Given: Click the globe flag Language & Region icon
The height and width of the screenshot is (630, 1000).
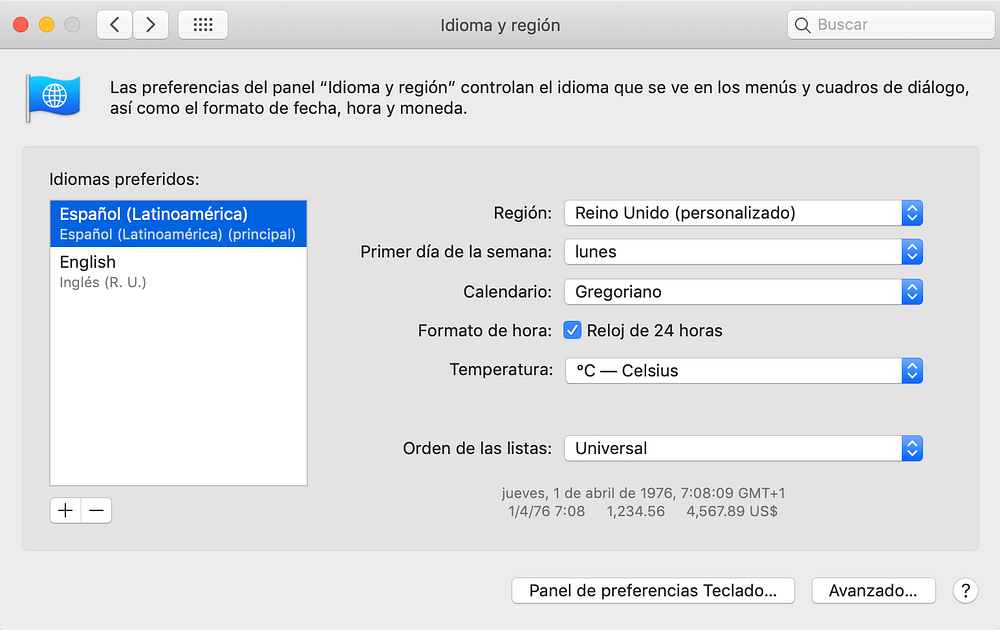Looking at the screenshot, I should 54,98.
